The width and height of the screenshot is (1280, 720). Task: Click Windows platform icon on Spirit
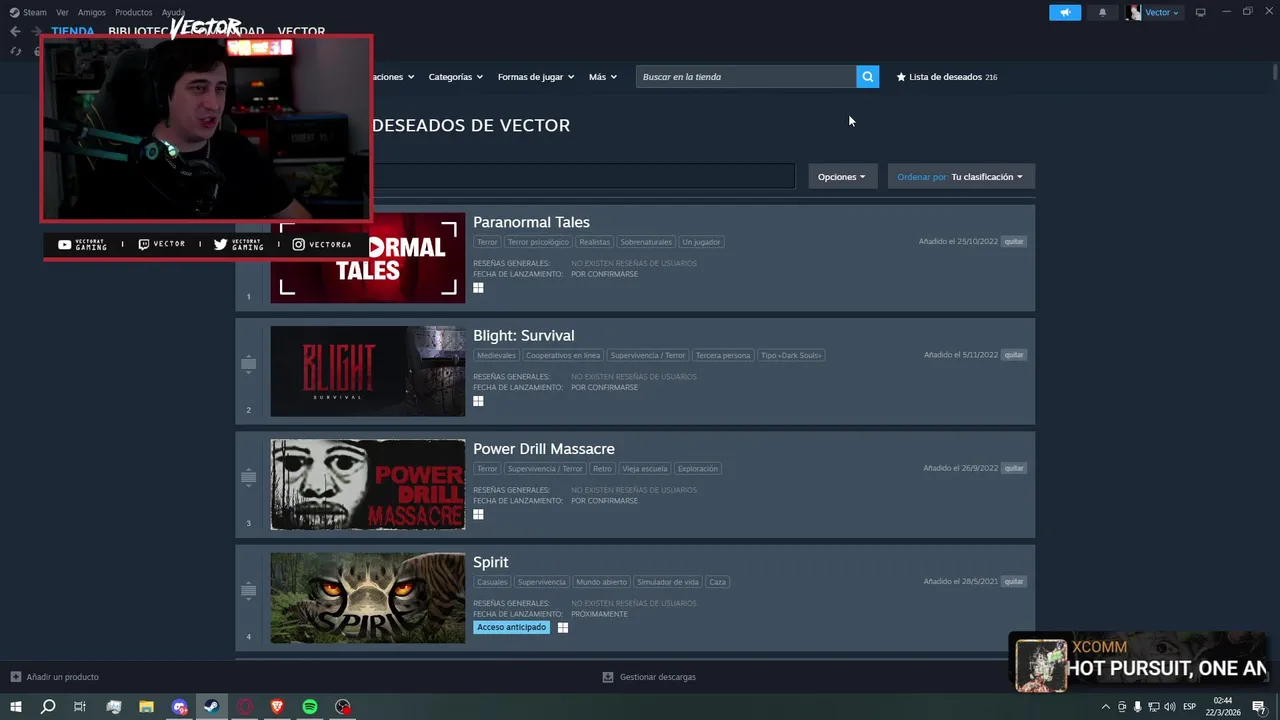coord(563,627)
